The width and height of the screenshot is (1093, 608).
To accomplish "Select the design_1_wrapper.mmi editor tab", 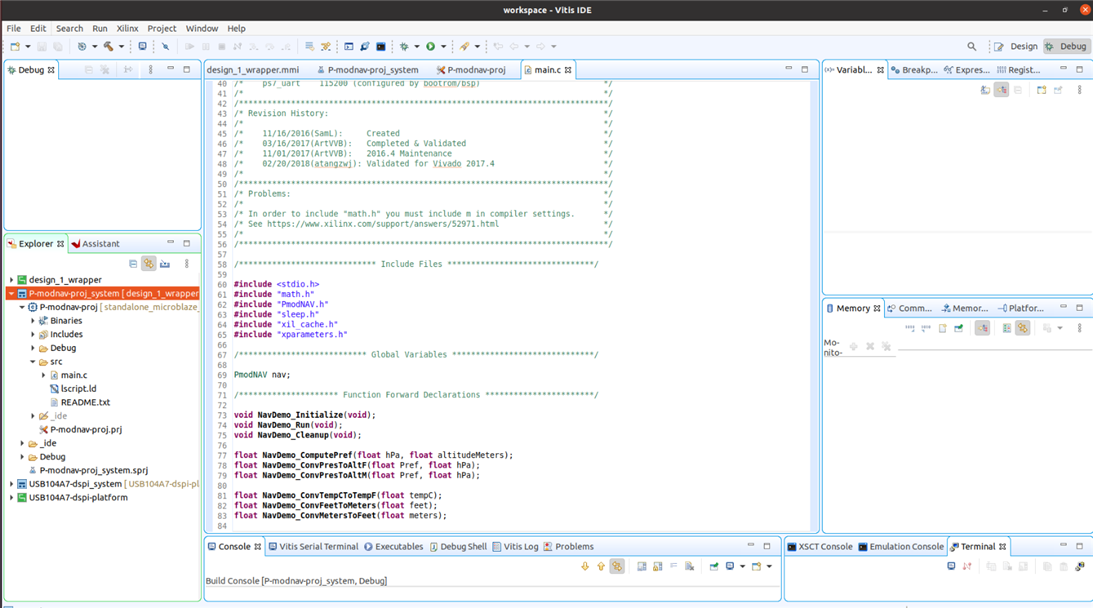I will (253, 70).
